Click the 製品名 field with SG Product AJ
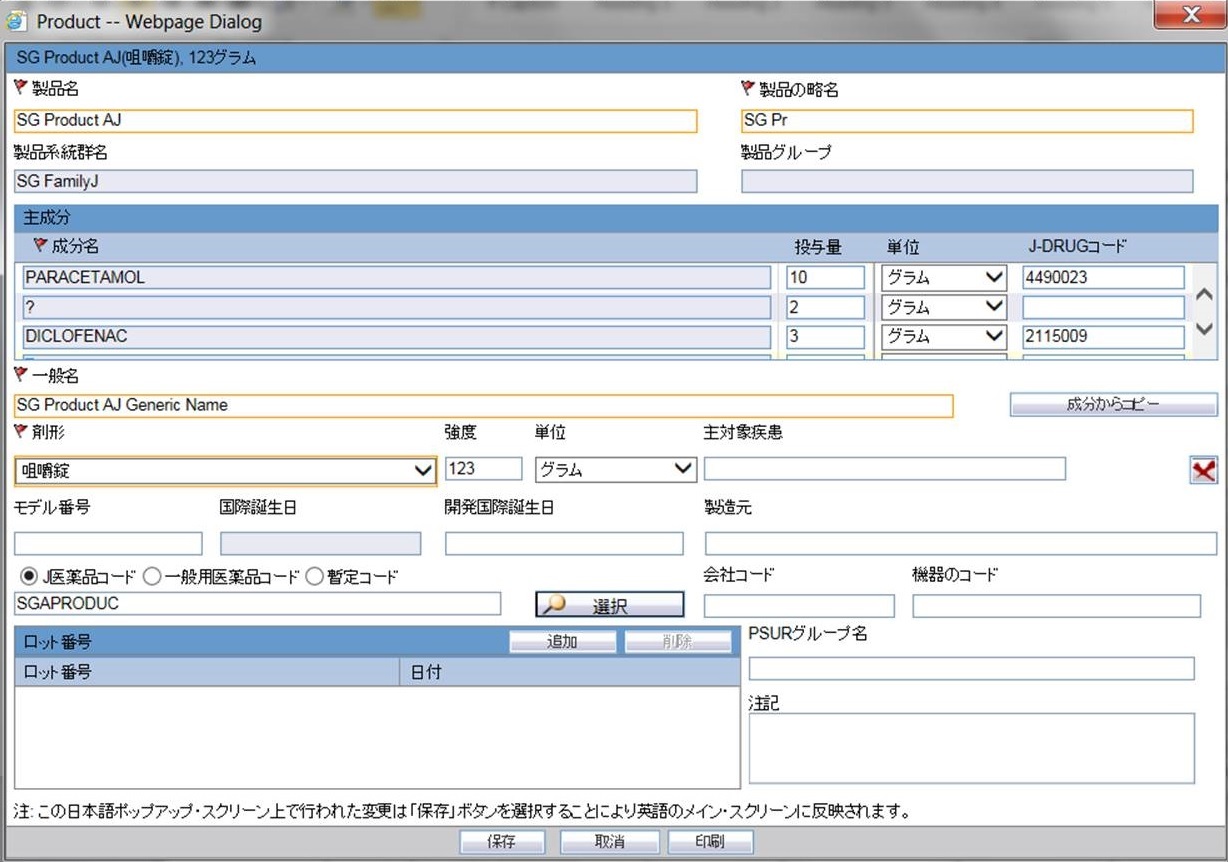This screenshot has height=862, width=1228. pyautogui.click(x=355, y=120)
